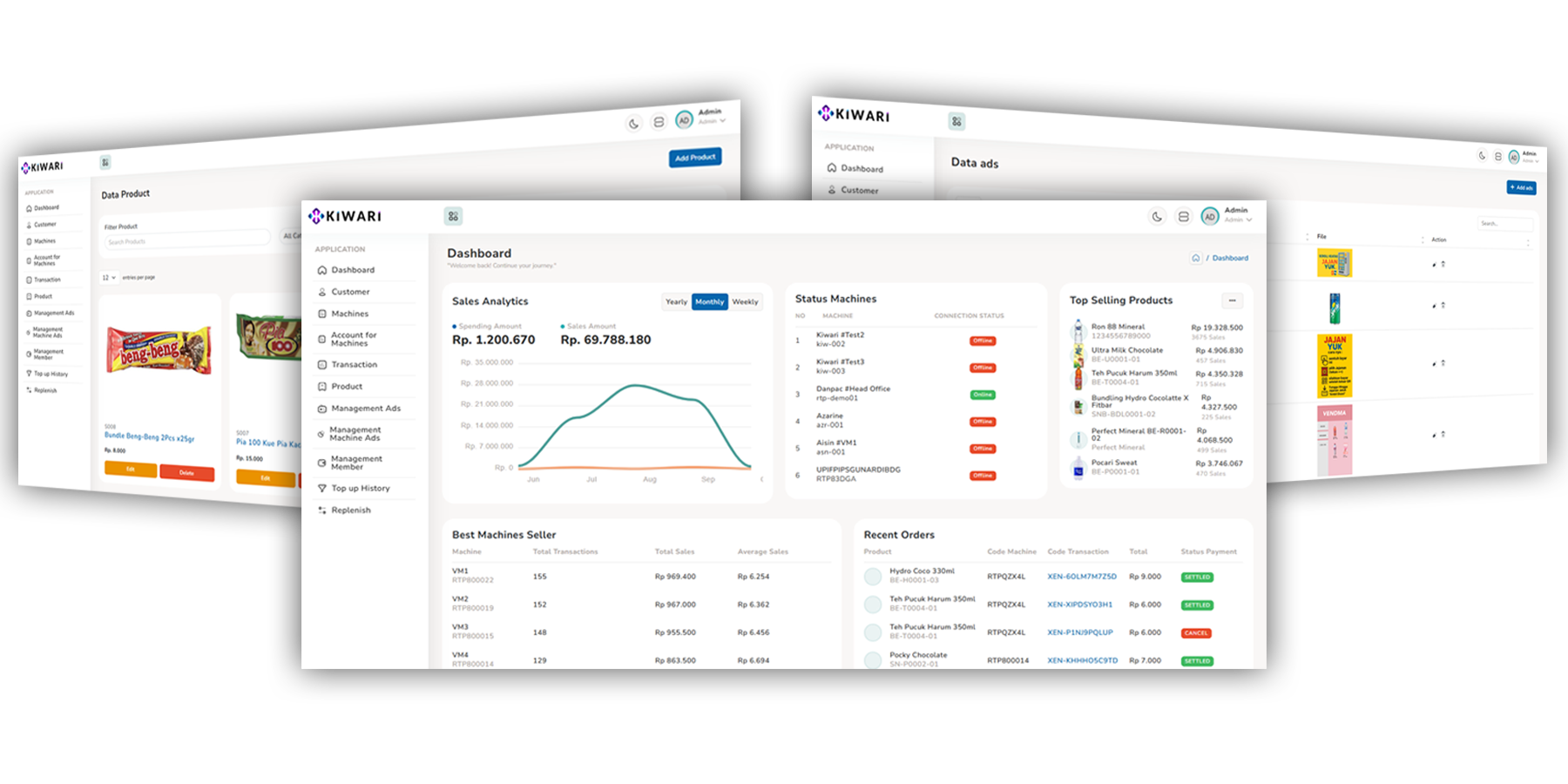Click the Top up History funnel icon

point(322,489)
